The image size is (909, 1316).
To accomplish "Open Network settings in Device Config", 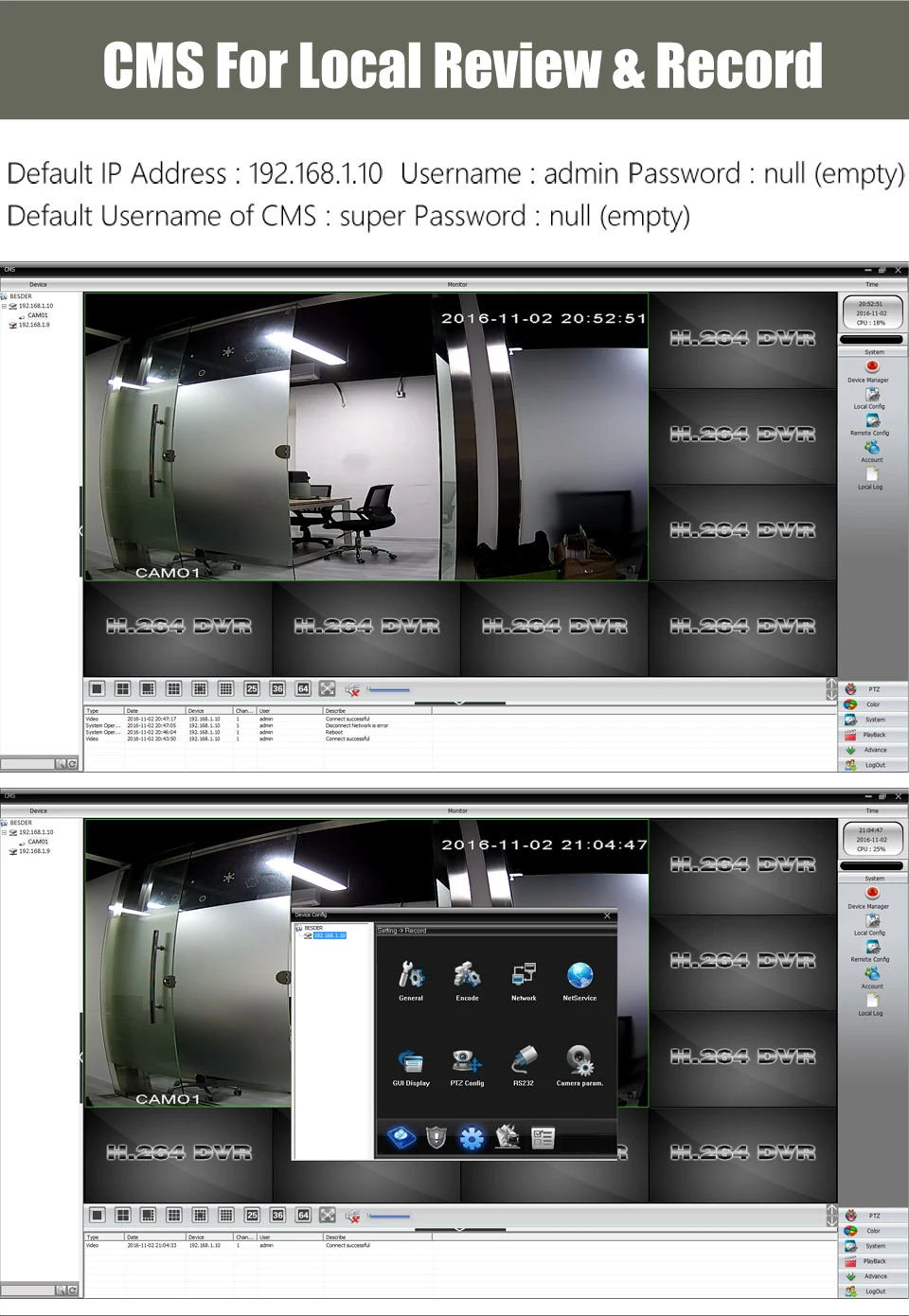I will click(x=524, y=980).
